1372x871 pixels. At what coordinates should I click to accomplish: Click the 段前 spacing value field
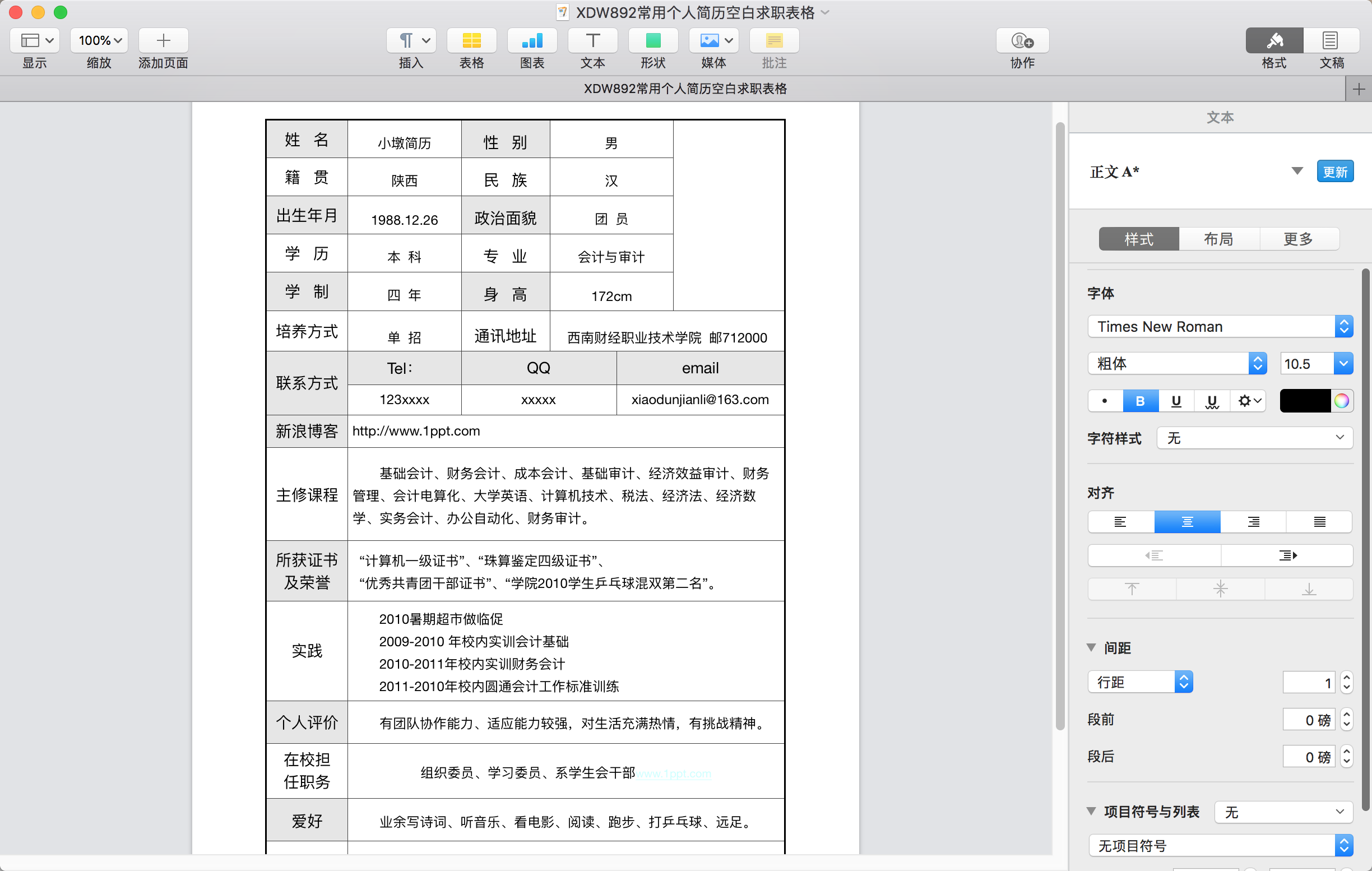coord(1309,720)
